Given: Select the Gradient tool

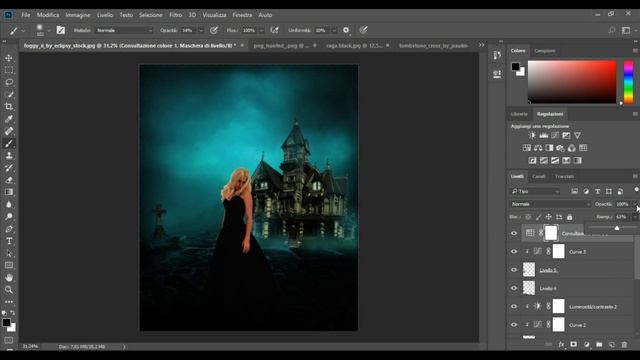Looking at the screenshot, I should 9,192.
